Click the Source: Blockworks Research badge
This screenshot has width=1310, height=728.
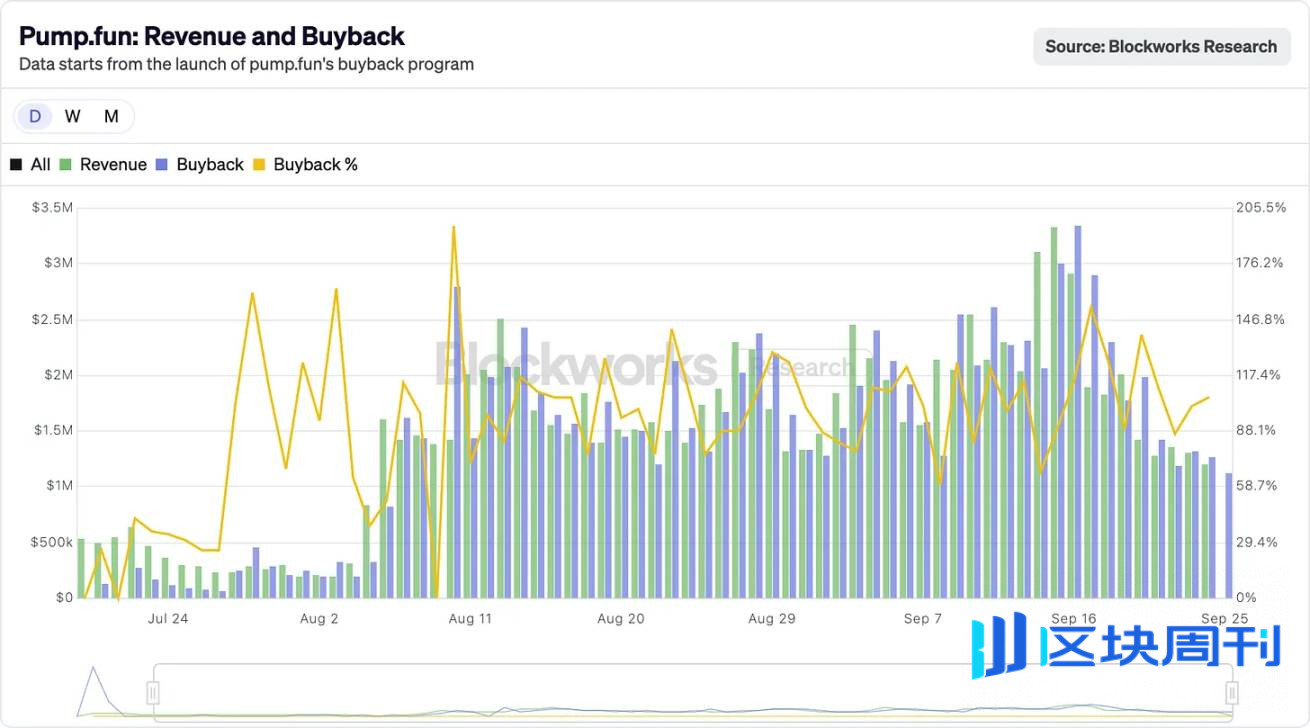pyautogui.click(x=1161, y=46)
